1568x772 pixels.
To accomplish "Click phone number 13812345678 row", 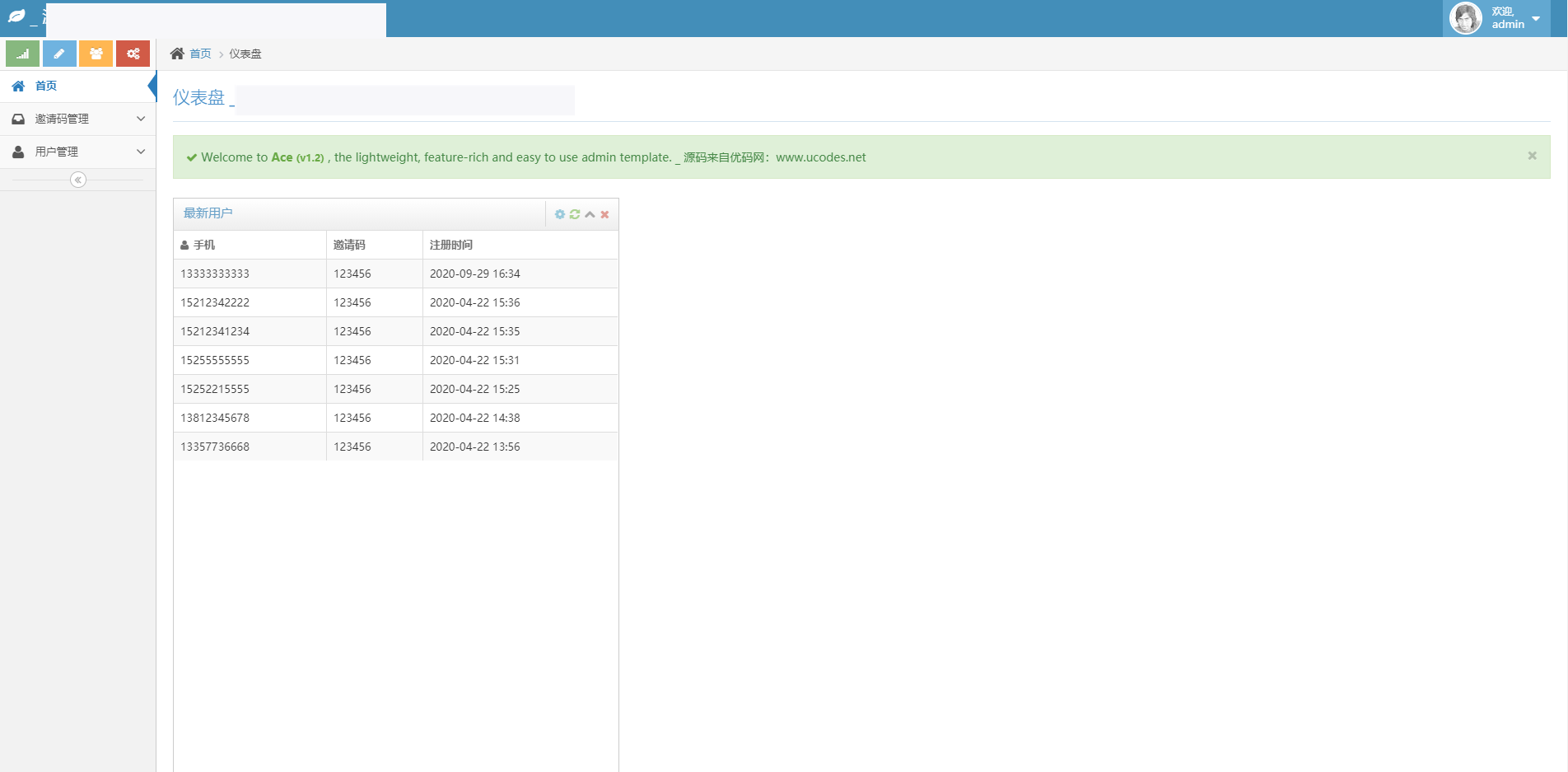I will pyautogui.click(x=215, y=418).
